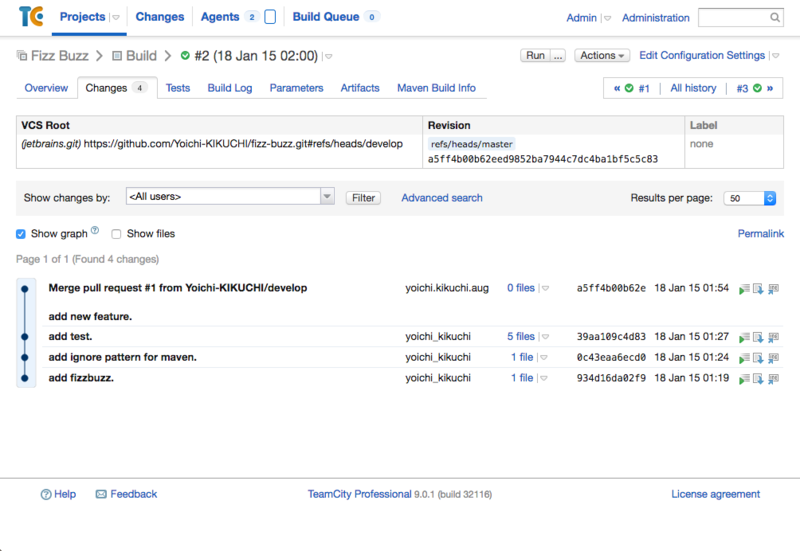Switch to the Overview tab
Viewport: 800px width, 551px height.
(46, 88)
